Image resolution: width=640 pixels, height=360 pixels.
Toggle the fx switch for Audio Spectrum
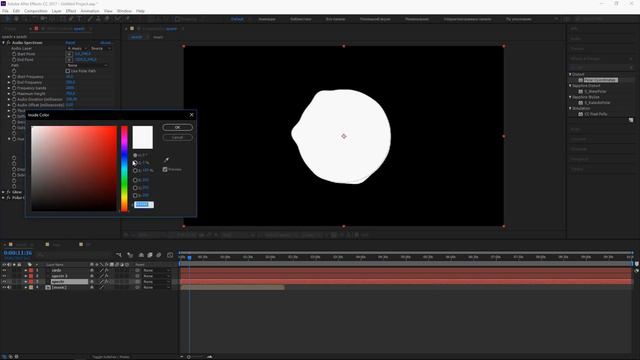[8, 42]
